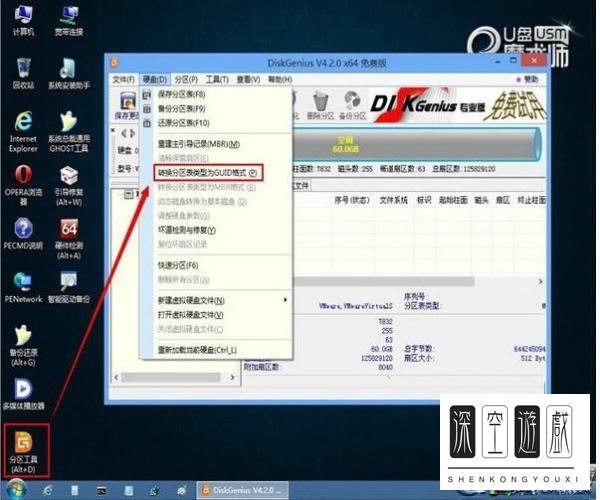Image resolution: width=600 pixels, height=500 pixels.
Task: Open the PECMD说明 help icon
Action: (x=23, y=233)
